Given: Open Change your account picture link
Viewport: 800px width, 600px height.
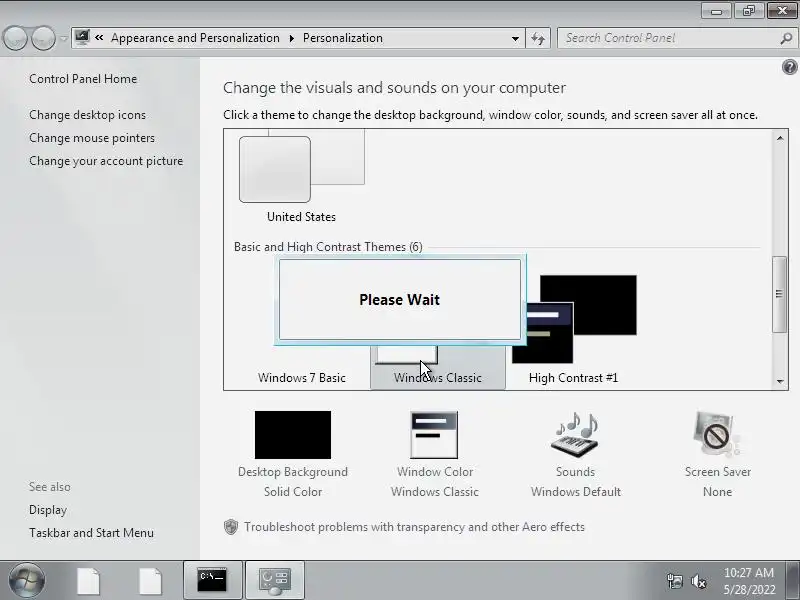Looking at the screenshot, I should (x=106, y=161).
